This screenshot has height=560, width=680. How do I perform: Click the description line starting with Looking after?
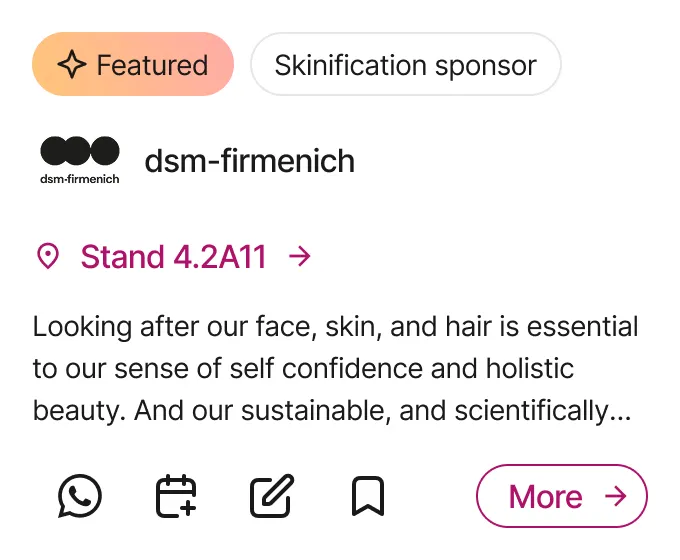335,326
